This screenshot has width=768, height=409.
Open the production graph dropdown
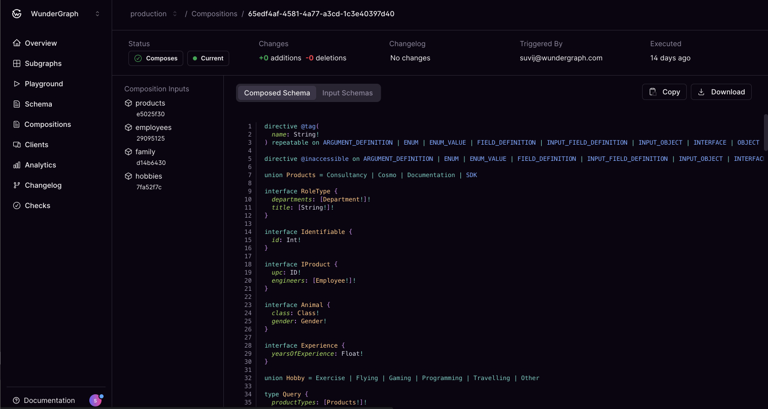[153, 14]
